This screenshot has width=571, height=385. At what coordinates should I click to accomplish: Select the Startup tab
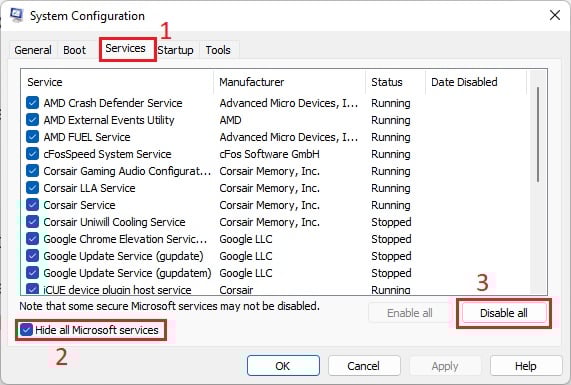click(176, 50)
